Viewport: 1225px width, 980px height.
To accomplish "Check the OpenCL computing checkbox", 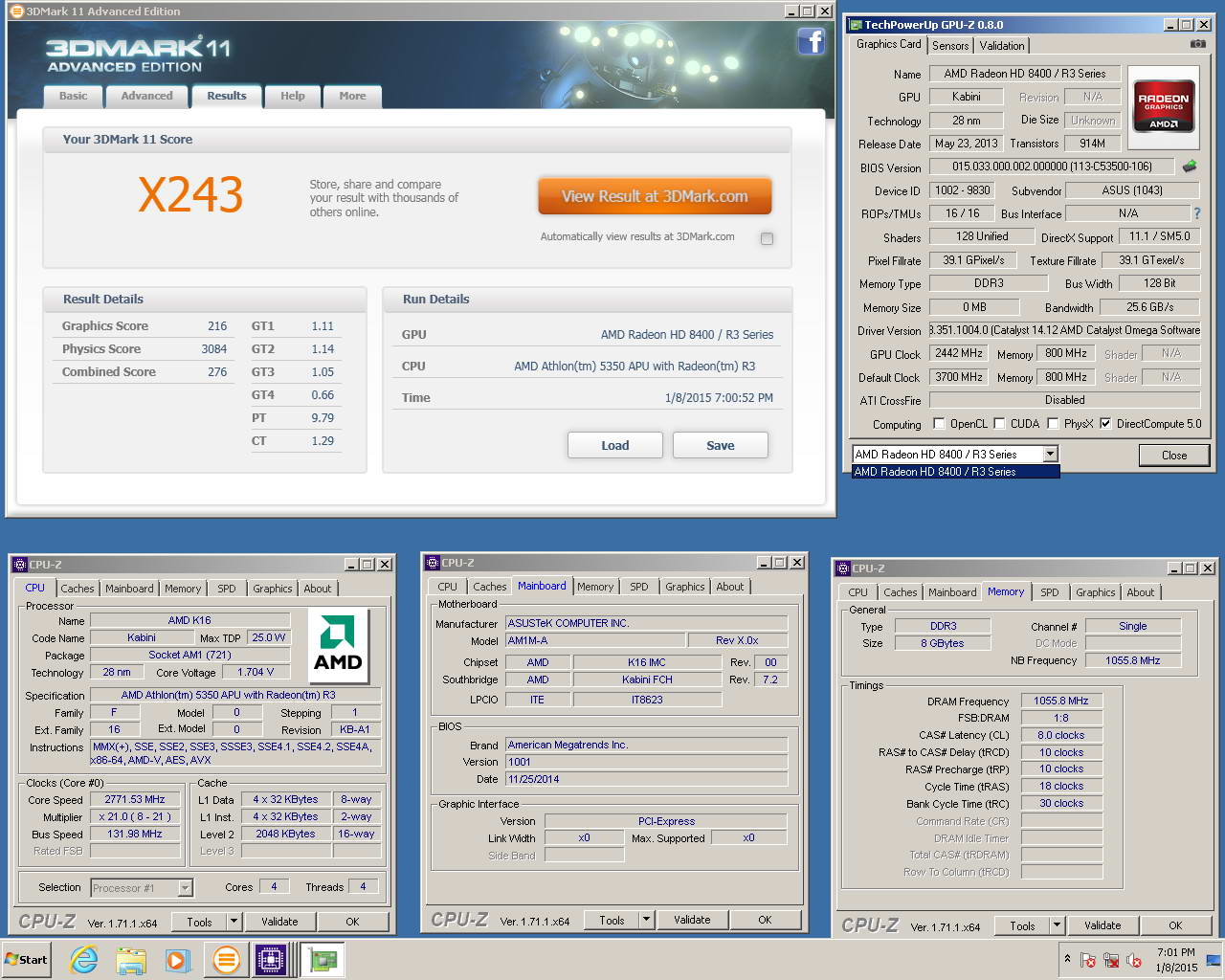I will click(x=939, y=424).
